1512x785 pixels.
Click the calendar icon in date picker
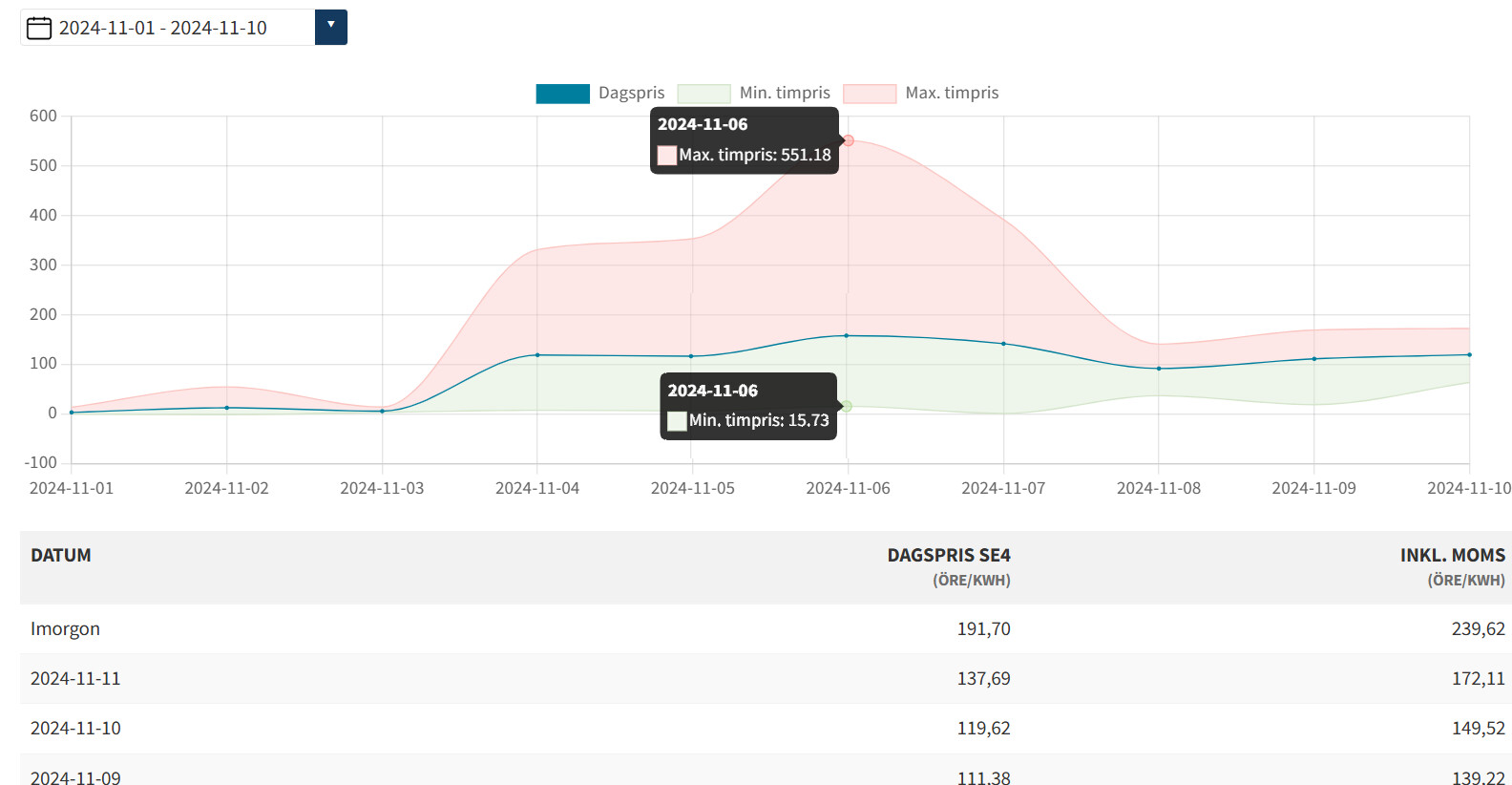coord(39,28)
